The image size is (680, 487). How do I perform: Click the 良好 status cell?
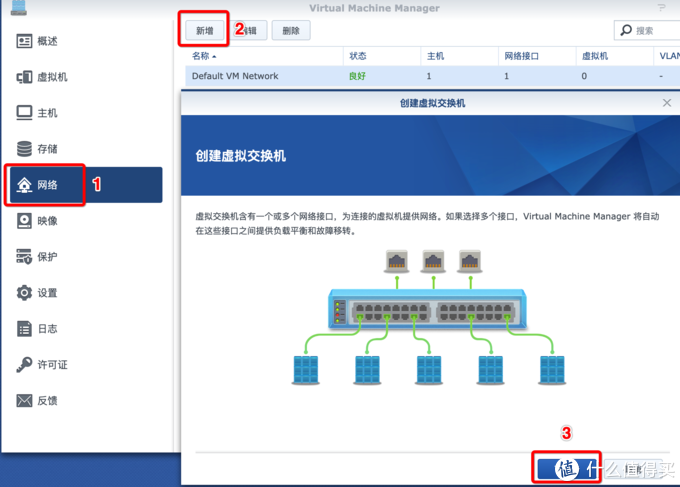[x=357, y=76]
